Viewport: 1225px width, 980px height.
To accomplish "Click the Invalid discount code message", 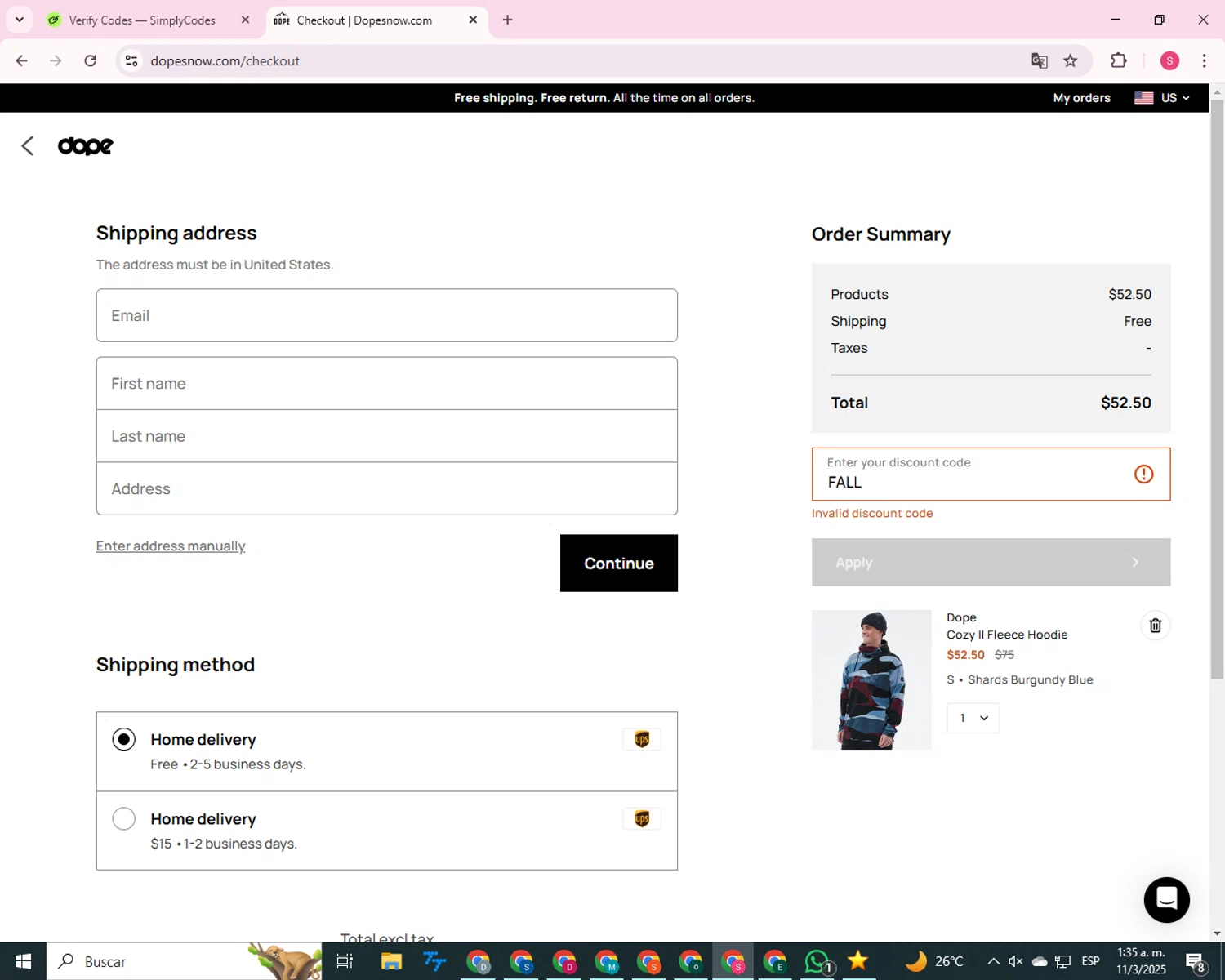I will click(x=872, y=514).
